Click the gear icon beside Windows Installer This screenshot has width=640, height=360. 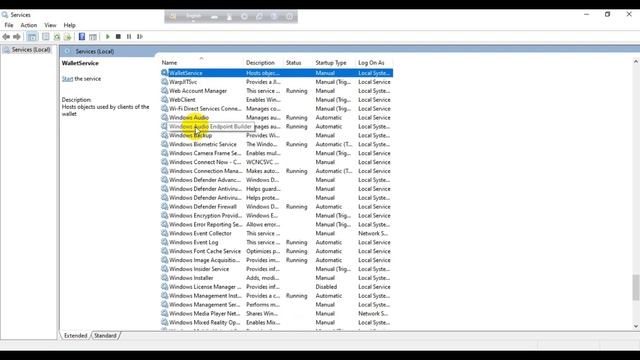pyautogui.click(x=164, y=278)
